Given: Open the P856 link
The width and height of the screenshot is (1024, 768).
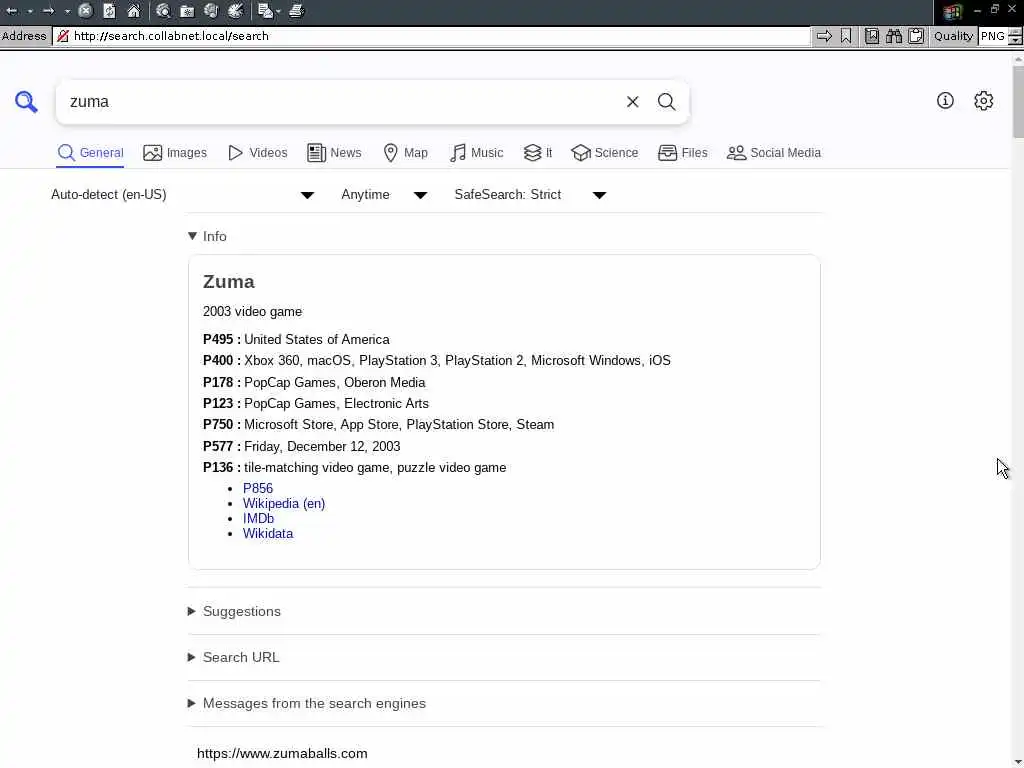Looking at the screenshot, I should [x=258, y=488].
